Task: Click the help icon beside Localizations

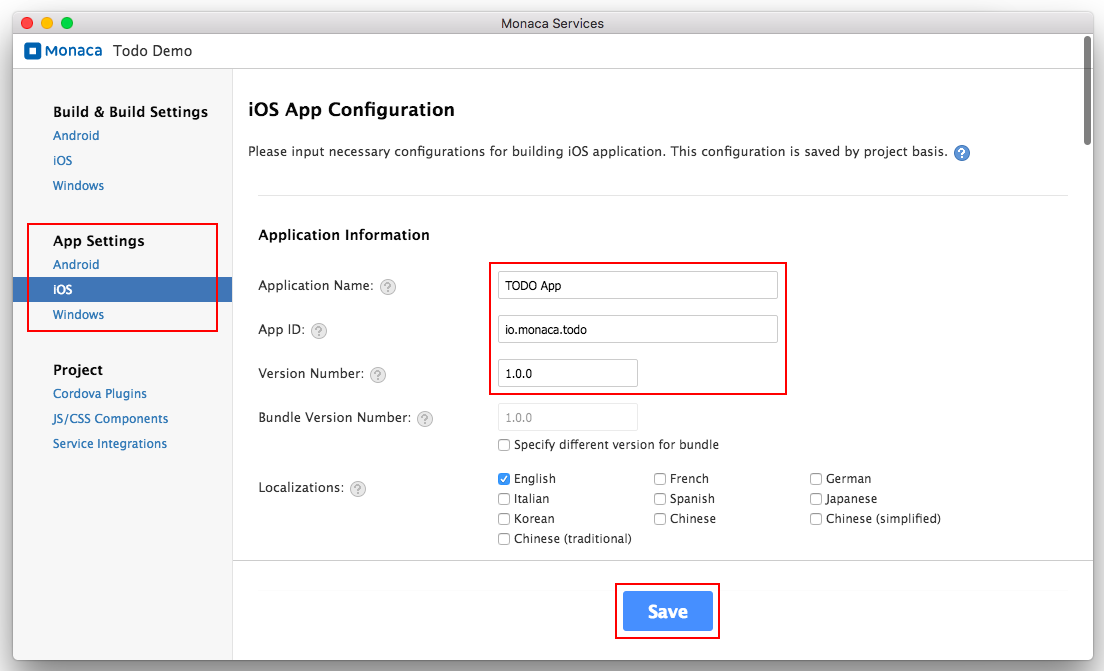Action: click(358, 489)
